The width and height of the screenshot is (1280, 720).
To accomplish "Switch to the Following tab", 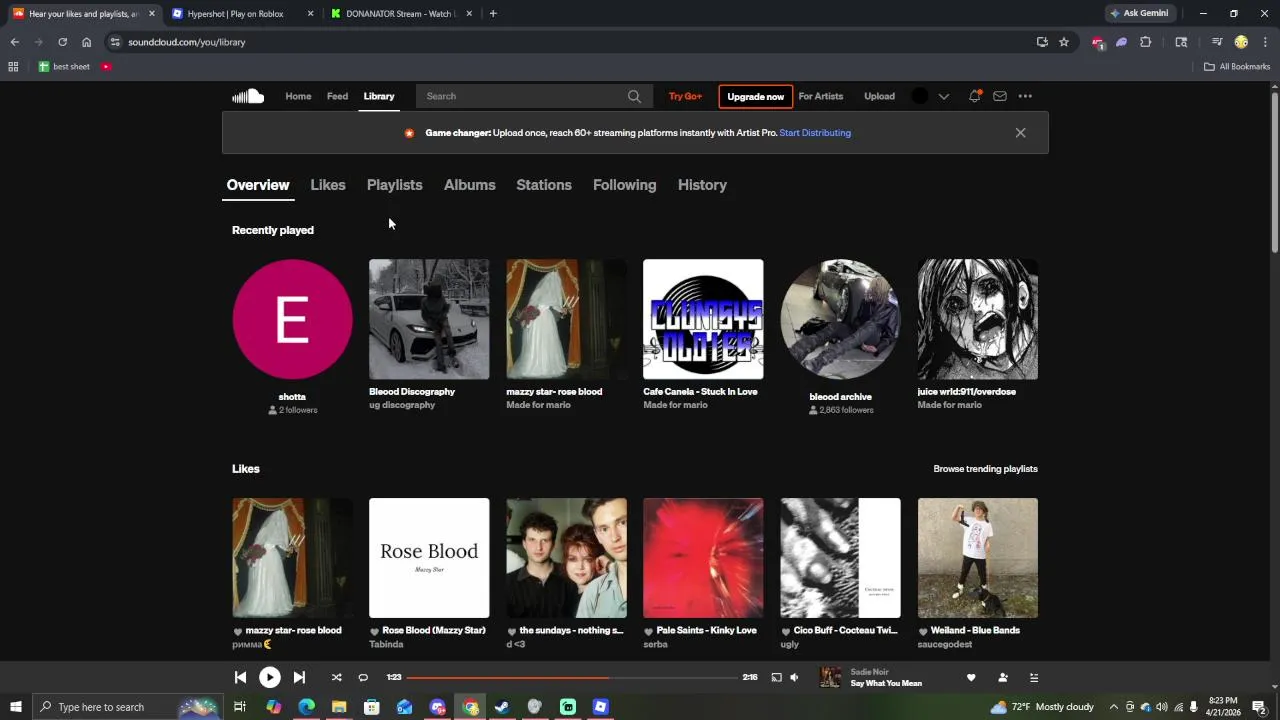I will [624, 185].
